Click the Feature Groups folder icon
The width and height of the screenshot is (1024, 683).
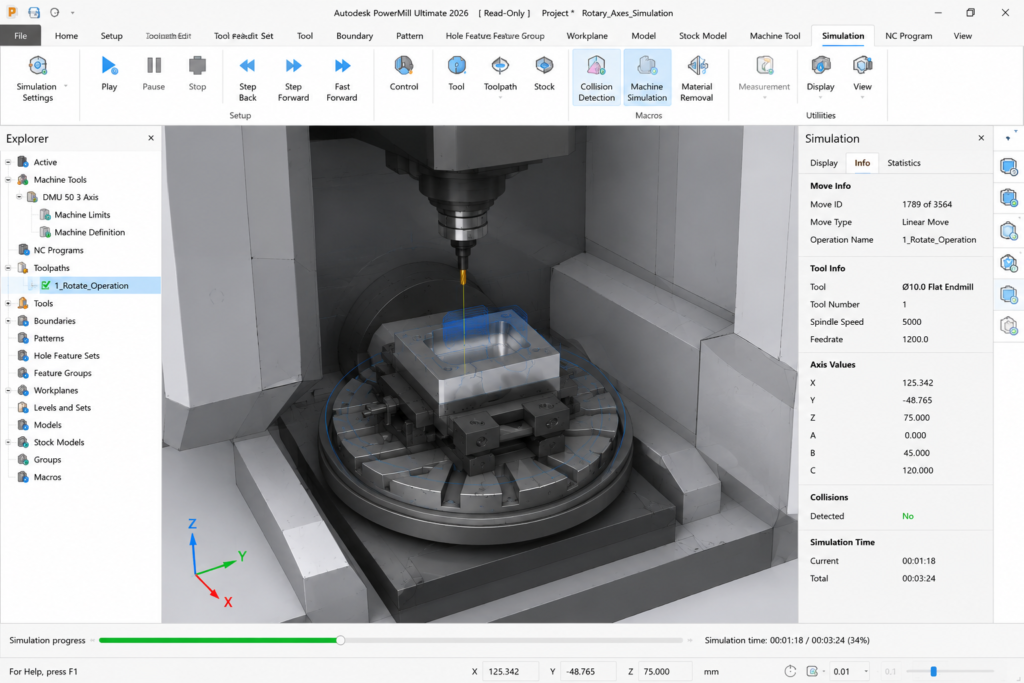pyautogui.click(x=23, y=373)
